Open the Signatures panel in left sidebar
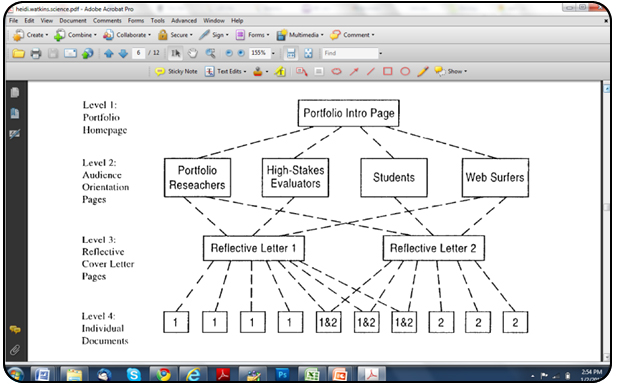This screenshot has width=618, height=387. coord(15,134)
